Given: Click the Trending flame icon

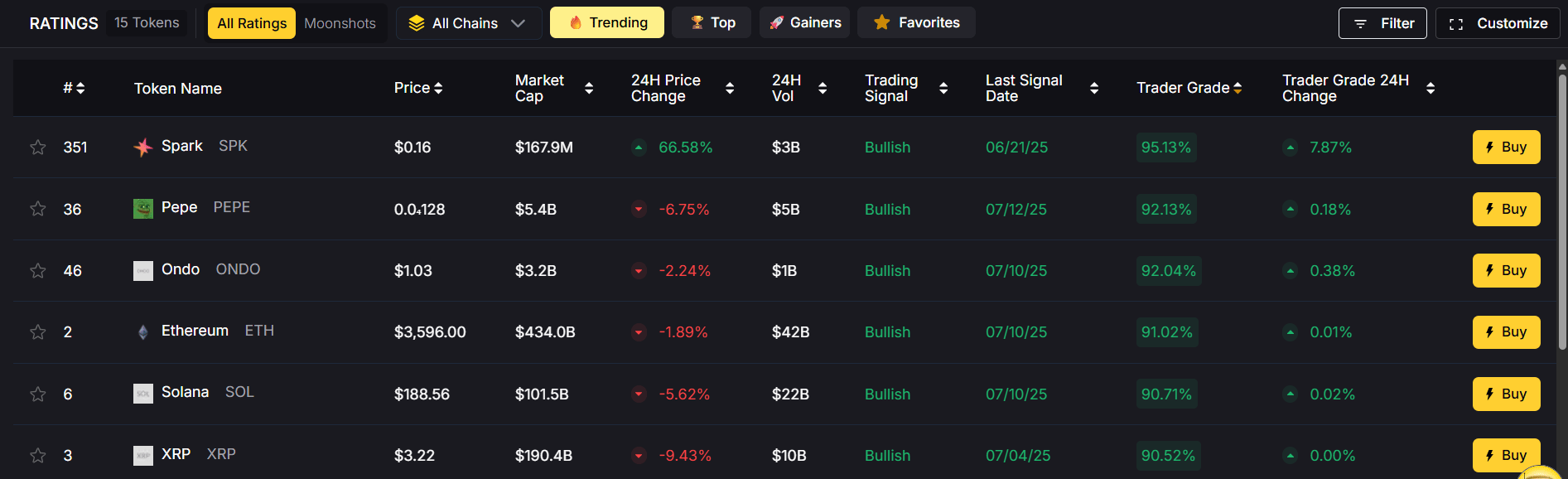Looking at the screenshot, I should (576, 22).
